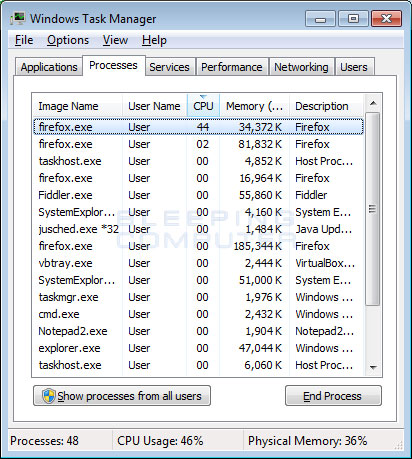Click the VirtualBox... description cell
412x459 pixels.
click(x=325, y=263)
